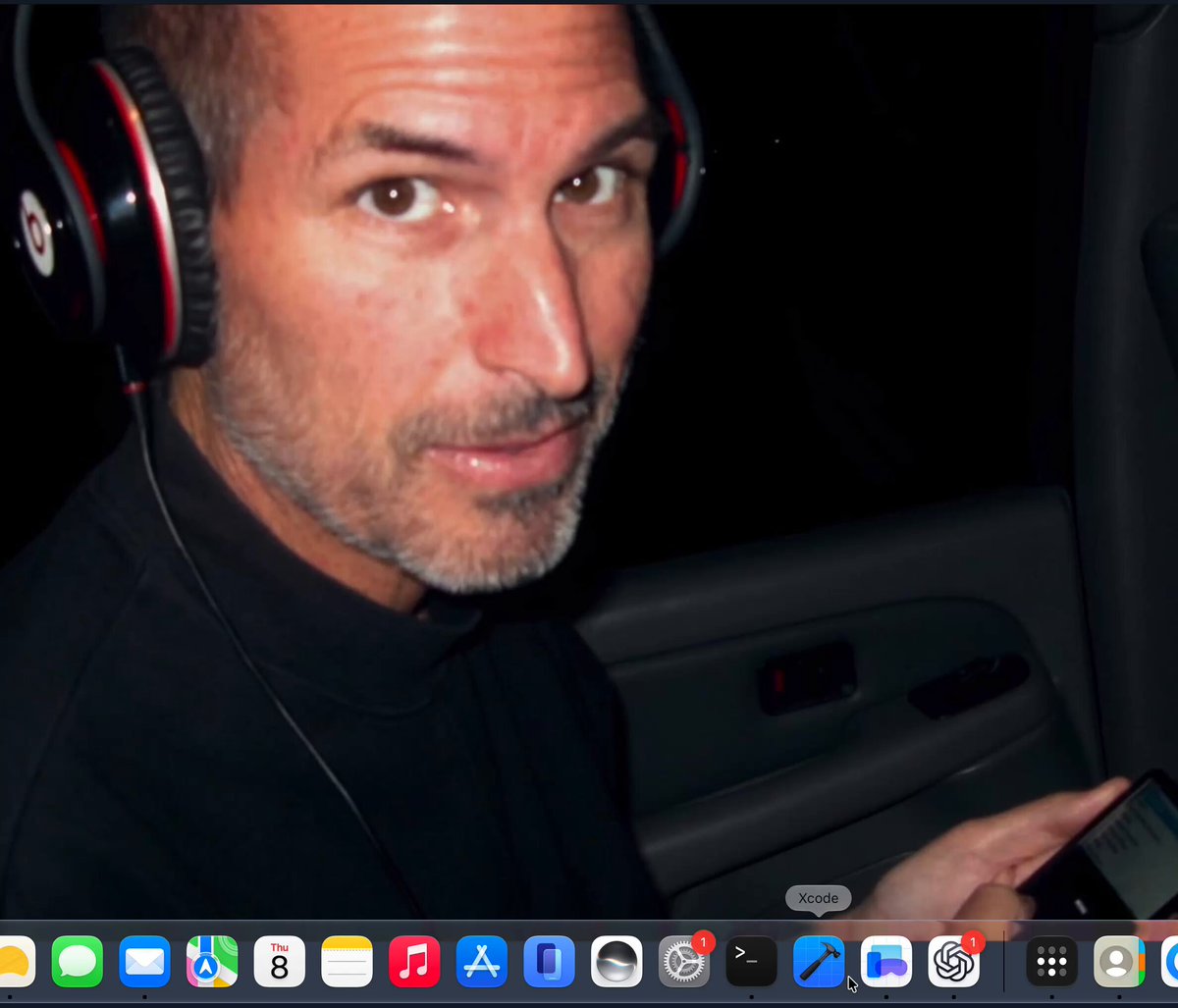
Task: Click the Xcode tooltip label
Action: pyautogui.click(x=818, y=898)
